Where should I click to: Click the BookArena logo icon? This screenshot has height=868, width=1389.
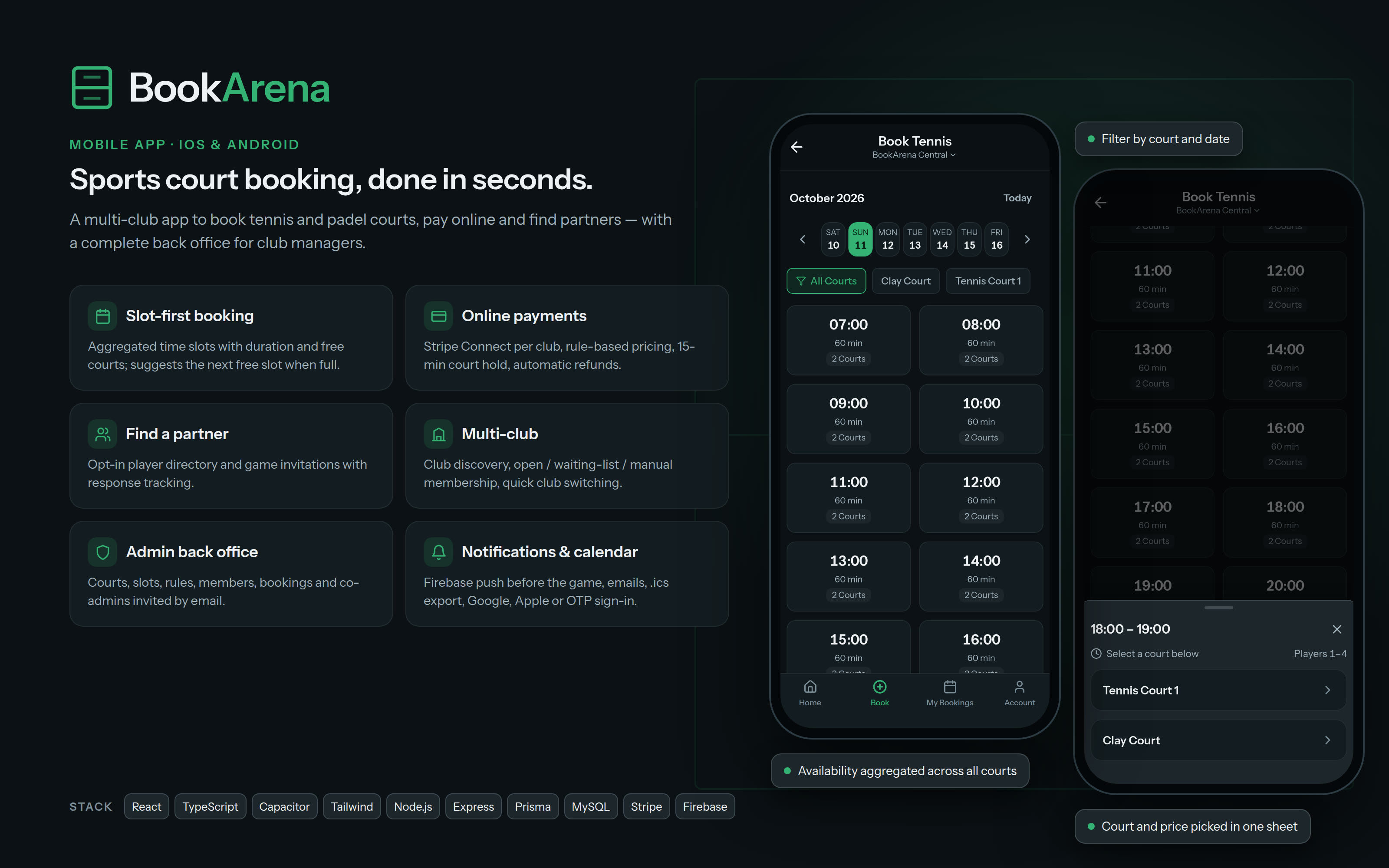tap(92, 87)
